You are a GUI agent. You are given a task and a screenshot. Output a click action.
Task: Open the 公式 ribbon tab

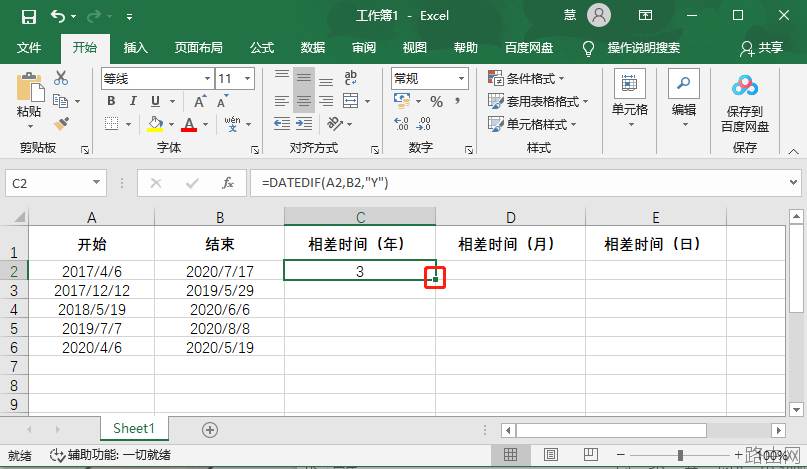pos(262,48)
